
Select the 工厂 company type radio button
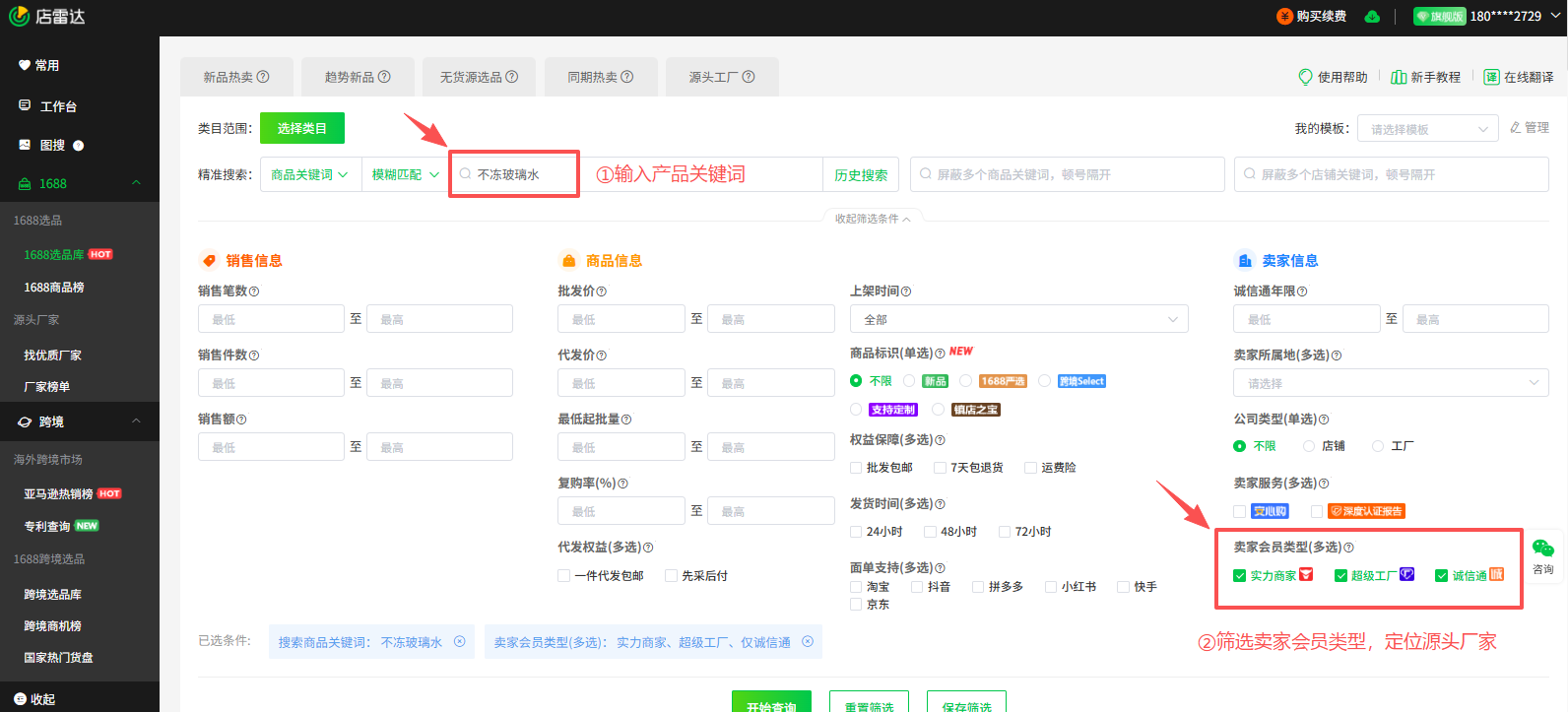[1378, 446]
